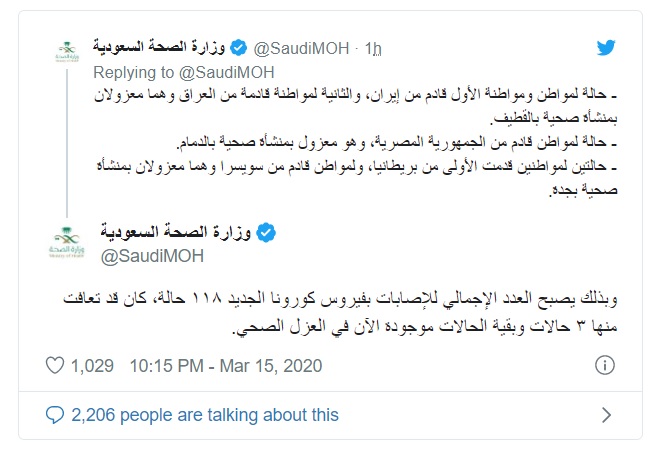
Task: Open @SaudiMOH in the Replying to line
Action: (227, 72)
